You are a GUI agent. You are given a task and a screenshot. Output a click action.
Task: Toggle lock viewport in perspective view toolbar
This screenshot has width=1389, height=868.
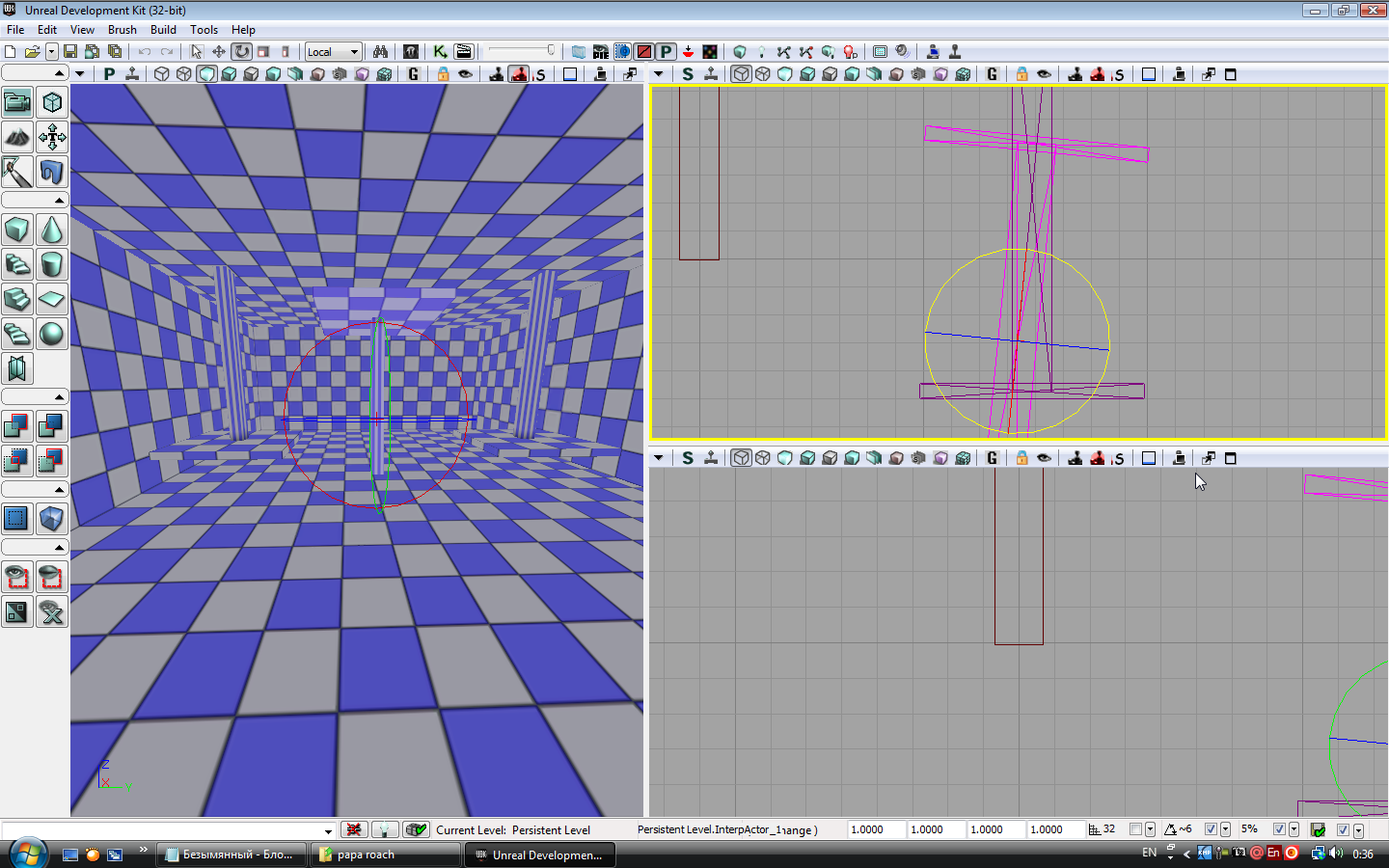click(443, 74)
